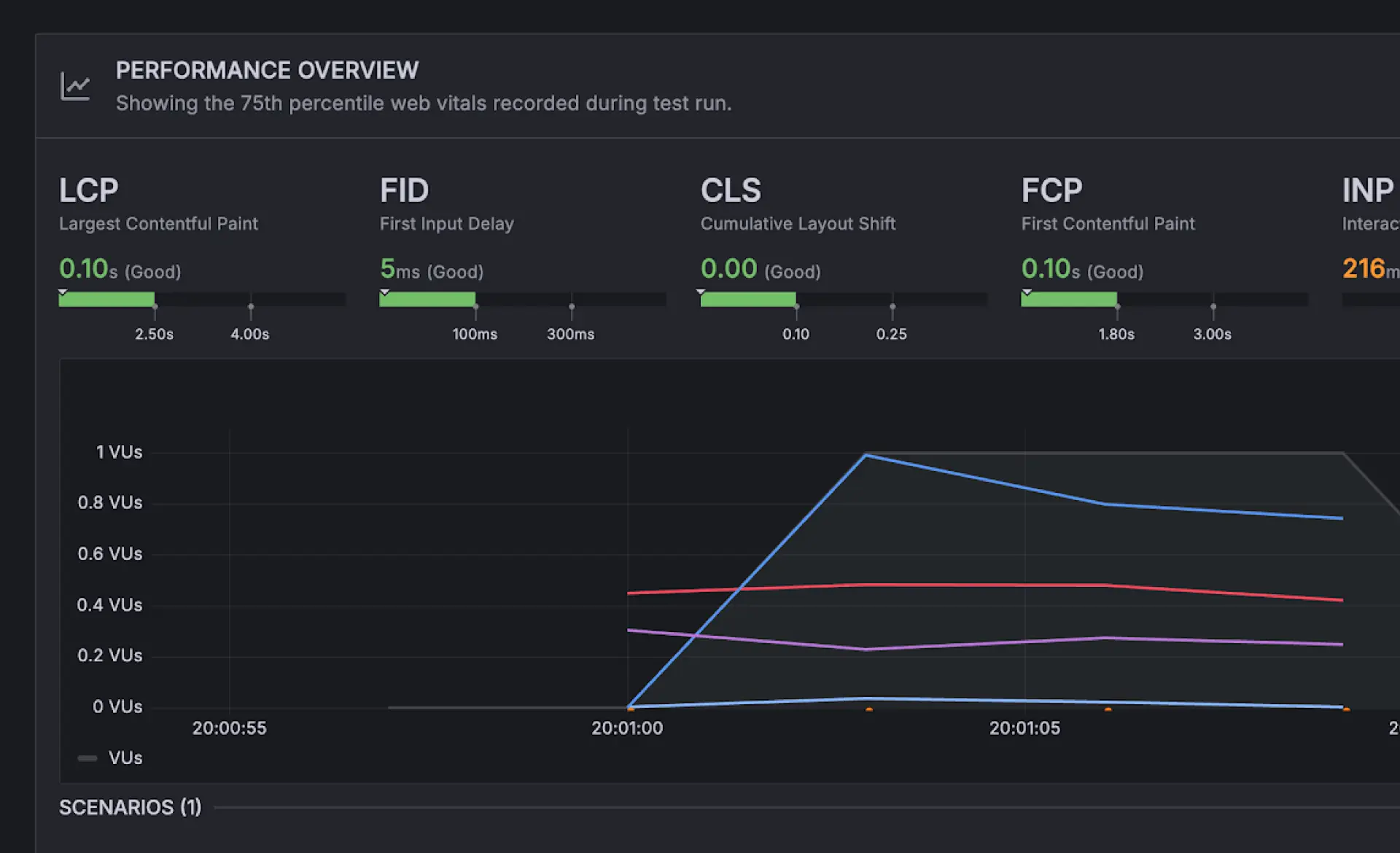Click the 3.00s FCP threshold label
Viewport: 1400px width, 853px height.
point(1212,334)
